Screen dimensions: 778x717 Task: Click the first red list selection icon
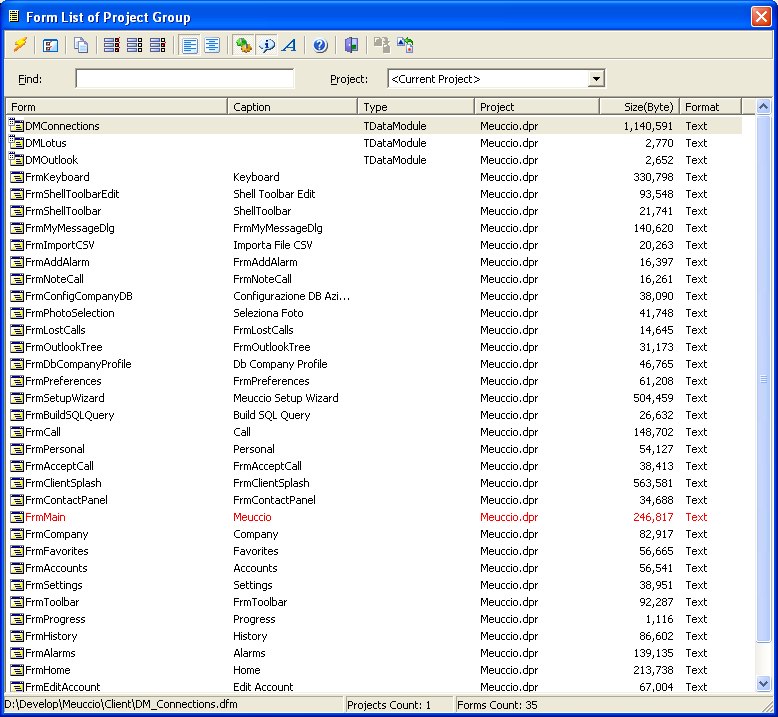coord(111,45)
